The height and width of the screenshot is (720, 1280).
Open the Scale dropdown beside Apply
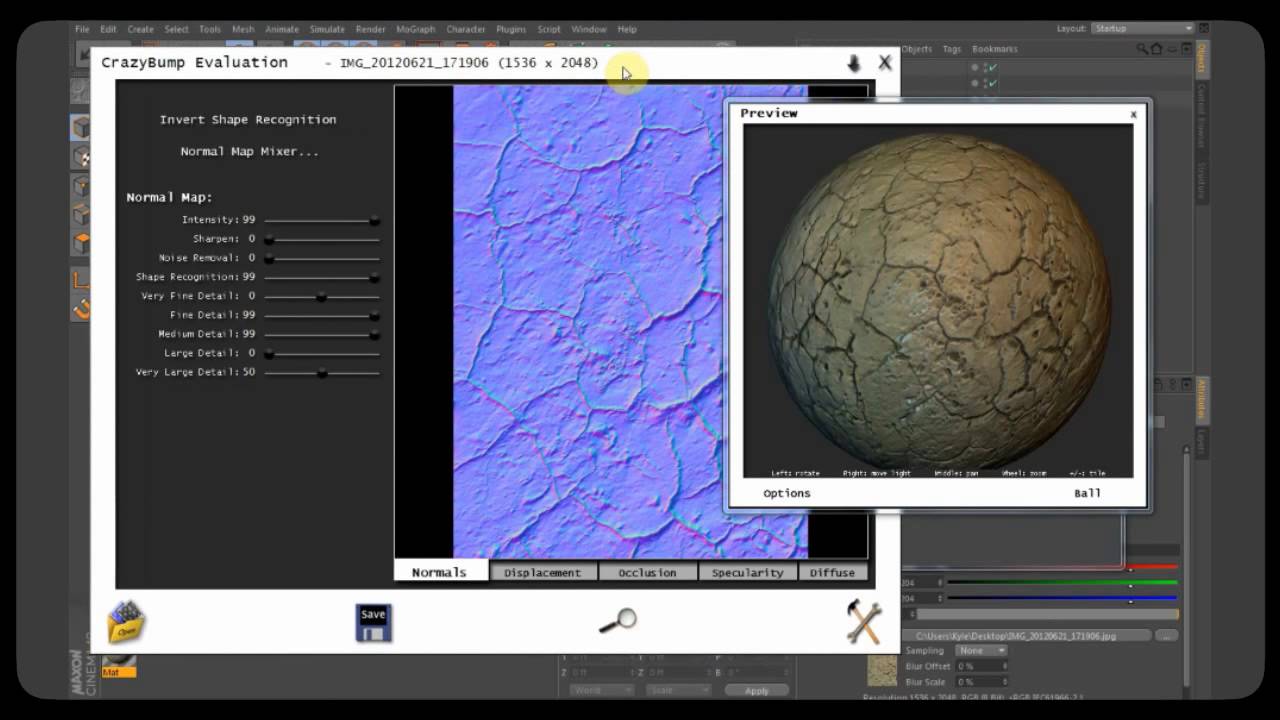(x=677, y=691)
